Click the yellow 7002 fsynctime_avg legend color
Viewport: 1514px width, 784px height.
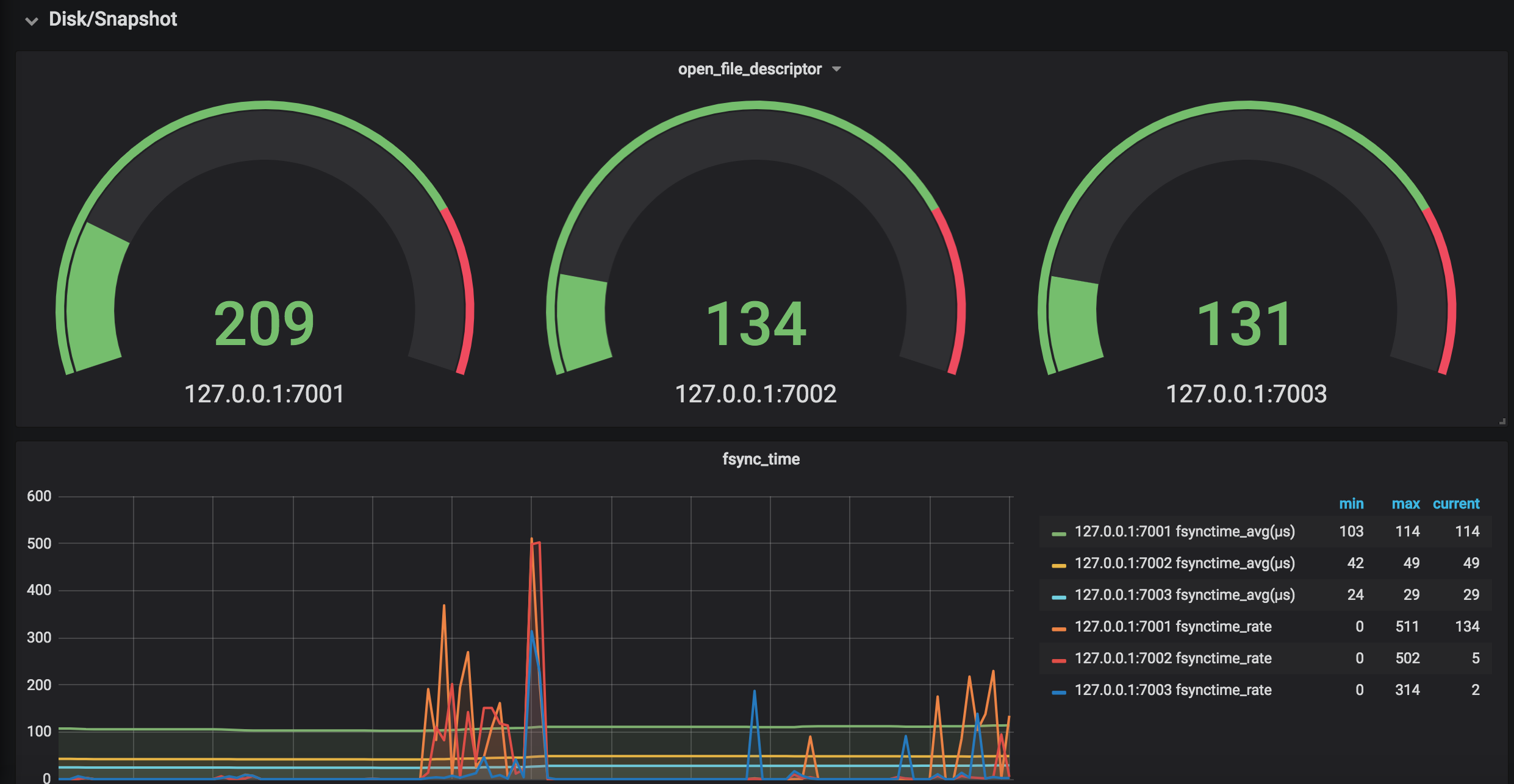pyautogui.click(x=1058, y=565)
